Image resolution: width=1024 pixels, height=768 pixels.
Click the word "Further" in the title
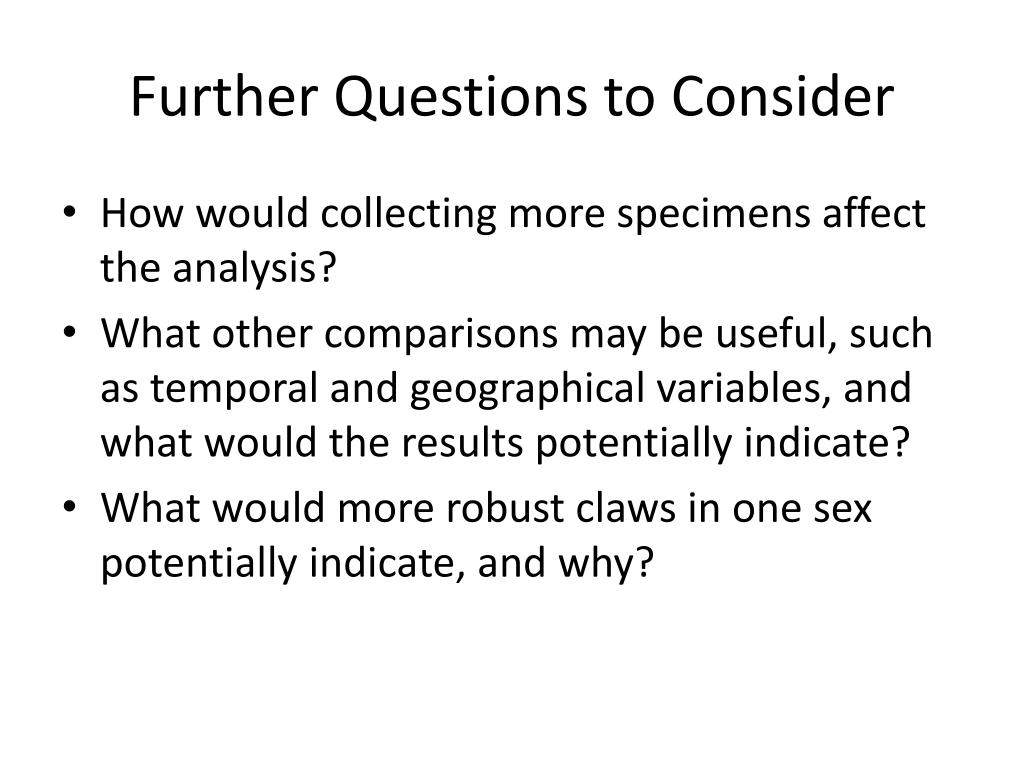click(x=224, y=97)
